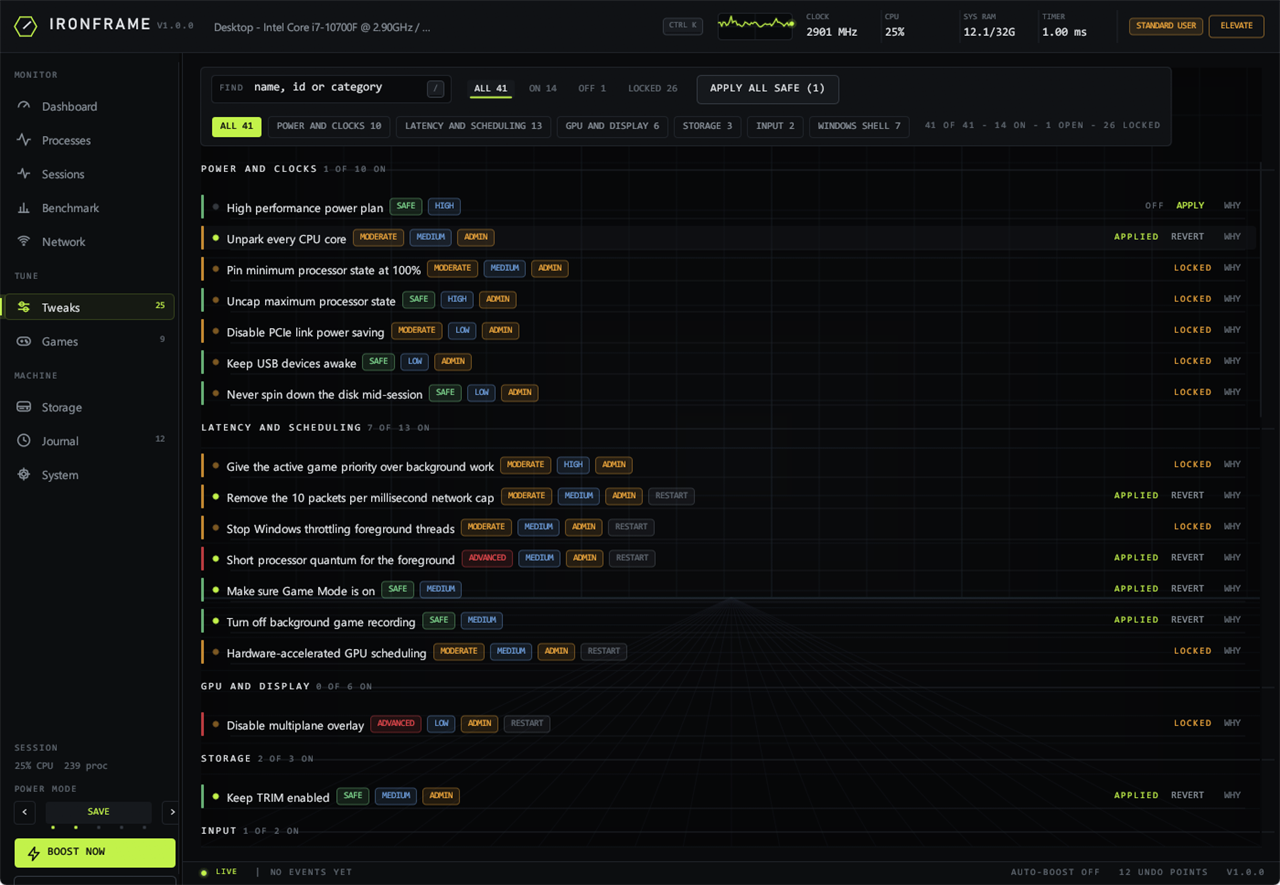Click the SAVE power mode label
The image size is (1280, 885).
[98, 812]
